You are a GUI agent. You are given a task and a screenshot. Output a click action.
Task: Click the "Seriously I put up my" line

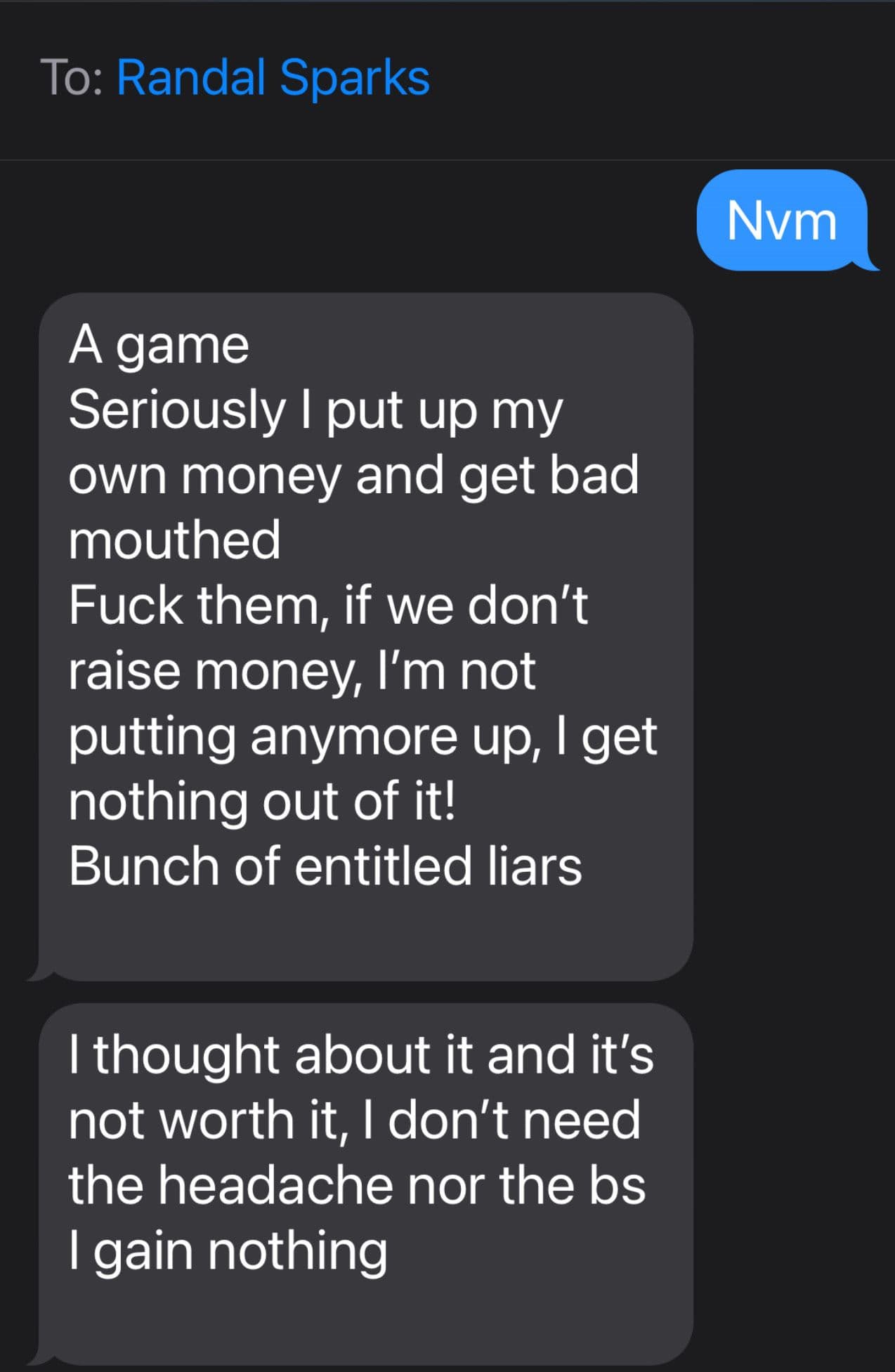[315, 410]
